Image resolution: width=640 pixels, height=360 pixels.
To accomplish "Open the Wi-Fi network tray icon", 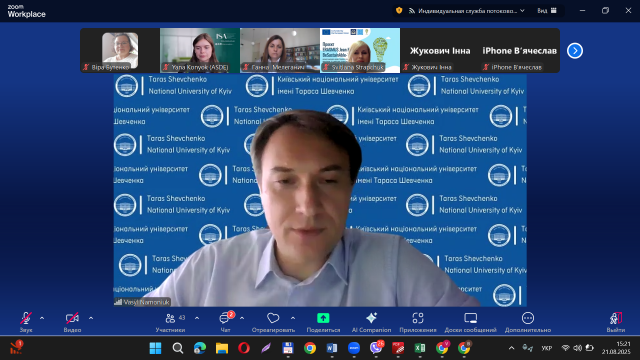I will click(566, 348).
